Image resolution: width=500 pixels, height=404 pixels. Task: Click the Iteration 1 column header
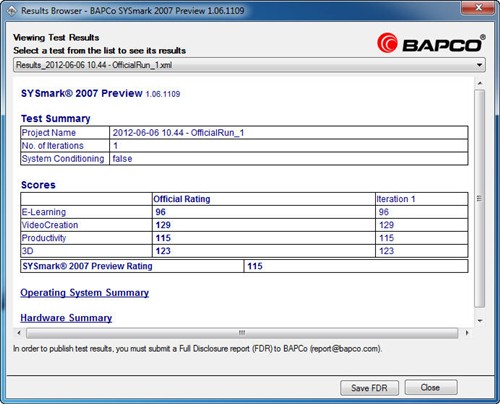coord(396,199)
